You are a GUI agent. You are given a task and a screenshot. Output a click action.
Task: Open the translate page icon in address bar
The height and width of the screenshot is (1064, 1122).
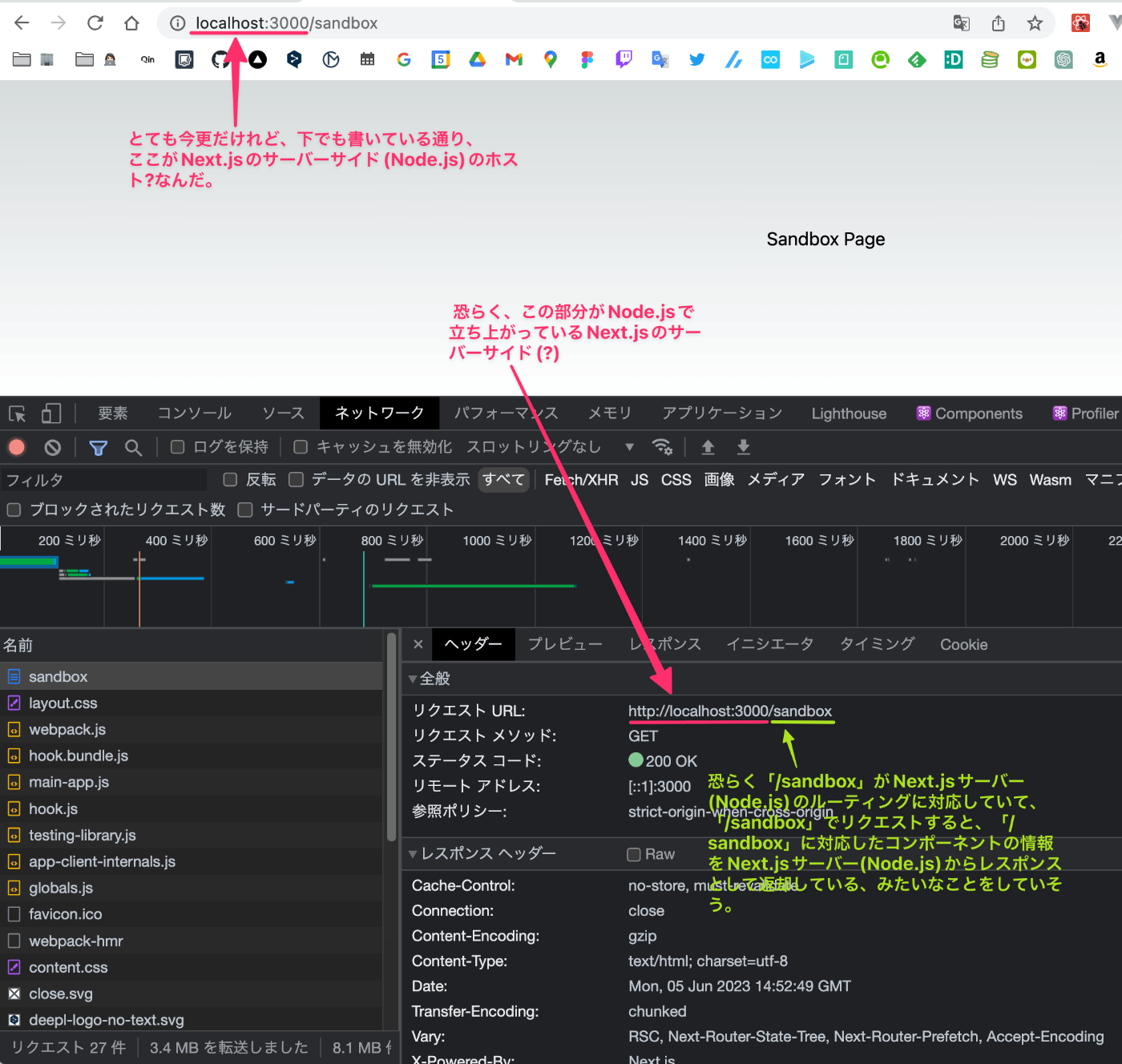coord(962,23)
